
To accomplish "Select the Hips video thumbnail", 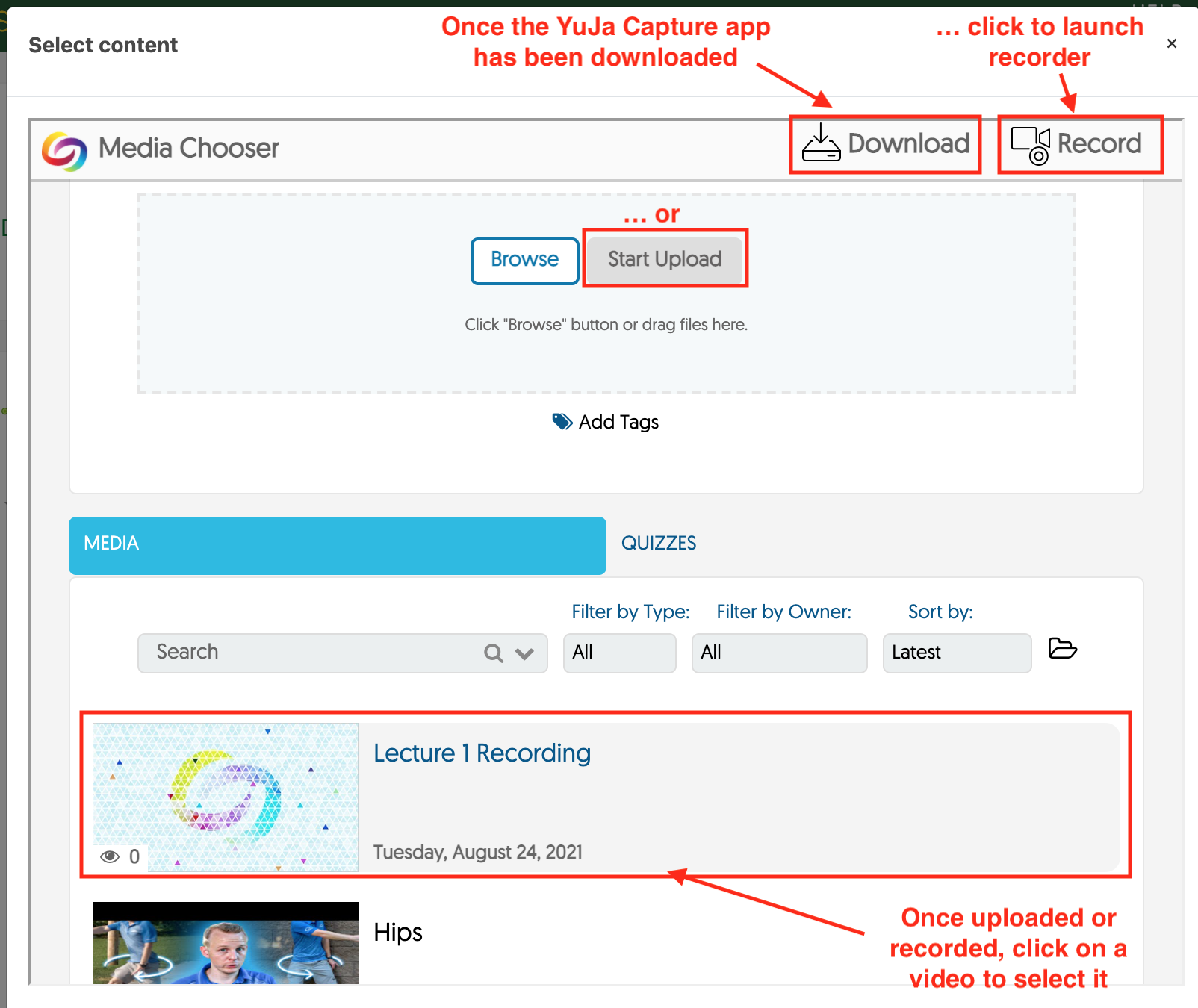I will click(x=225, y=942).
